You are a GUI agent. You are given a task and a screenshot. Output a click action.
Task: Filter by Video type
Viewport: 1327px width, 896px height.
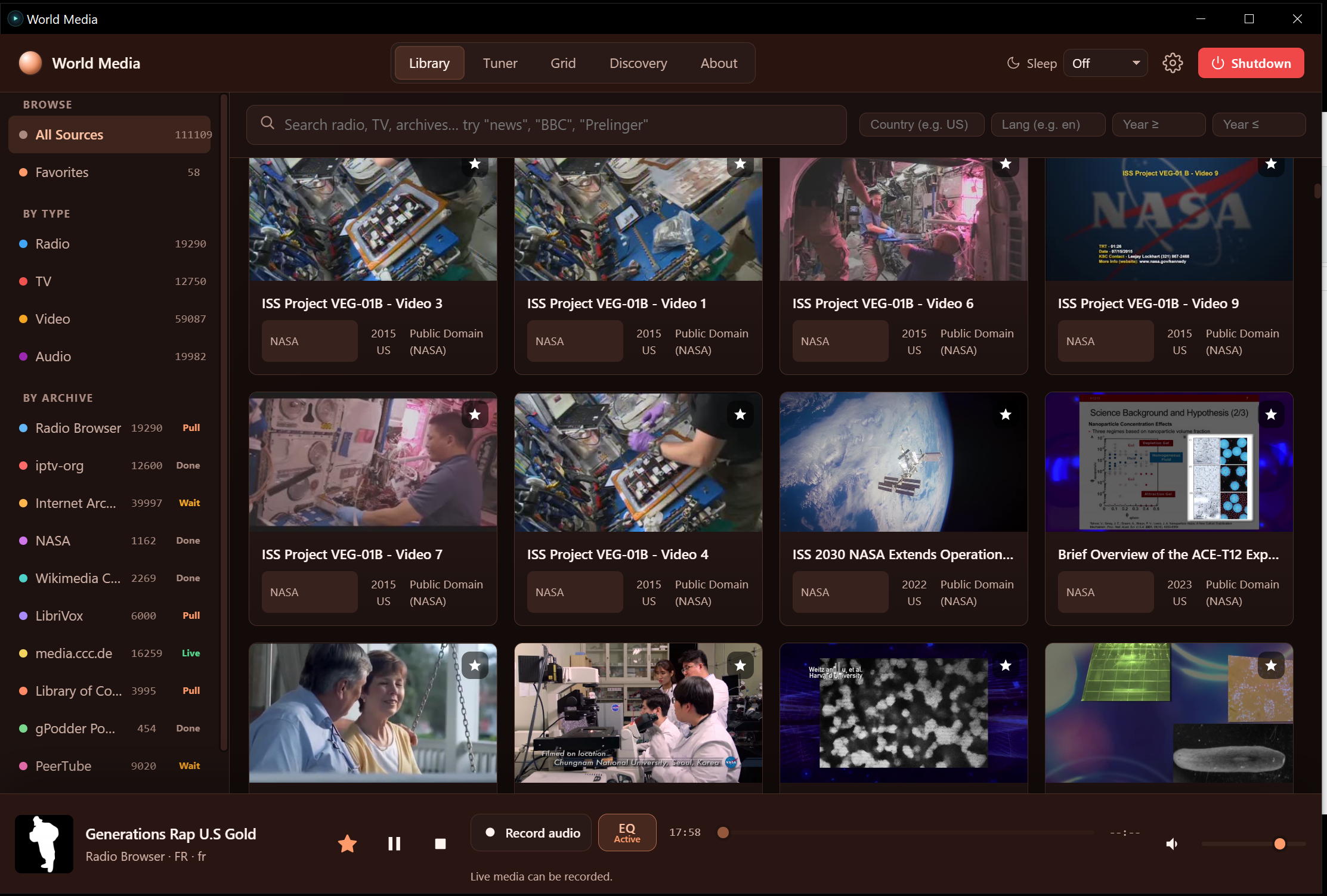[x=110, y=319]
